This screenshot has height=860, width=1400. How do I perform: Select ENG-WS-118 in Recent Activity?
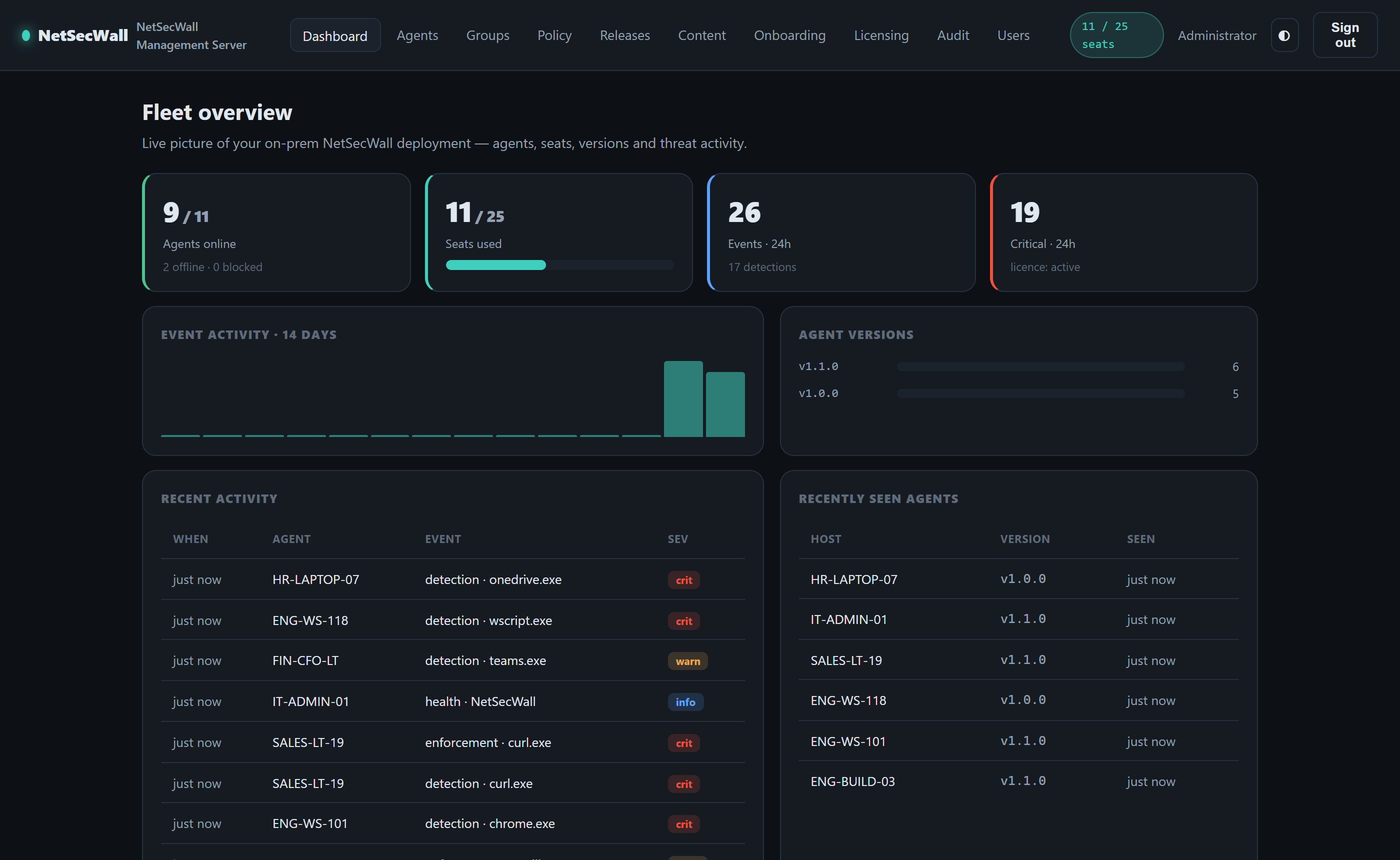point(310,620)
